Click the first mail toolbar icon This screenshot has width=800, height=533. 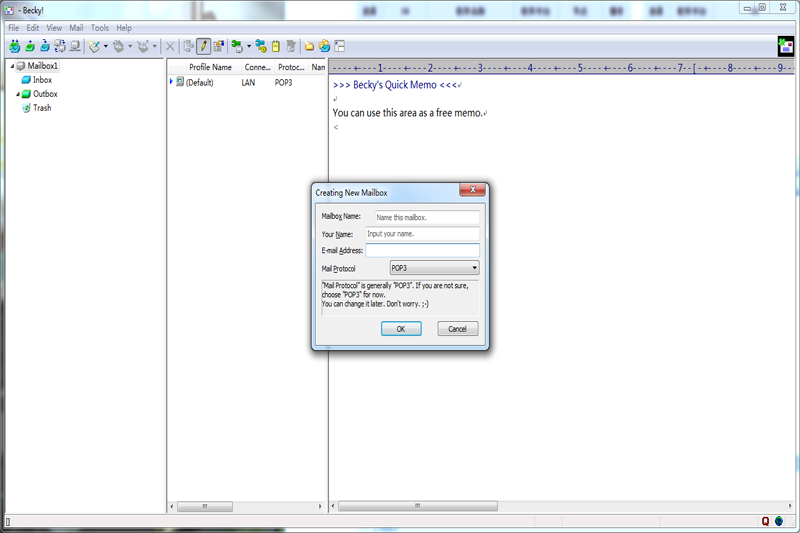click(x=14, y=46)
